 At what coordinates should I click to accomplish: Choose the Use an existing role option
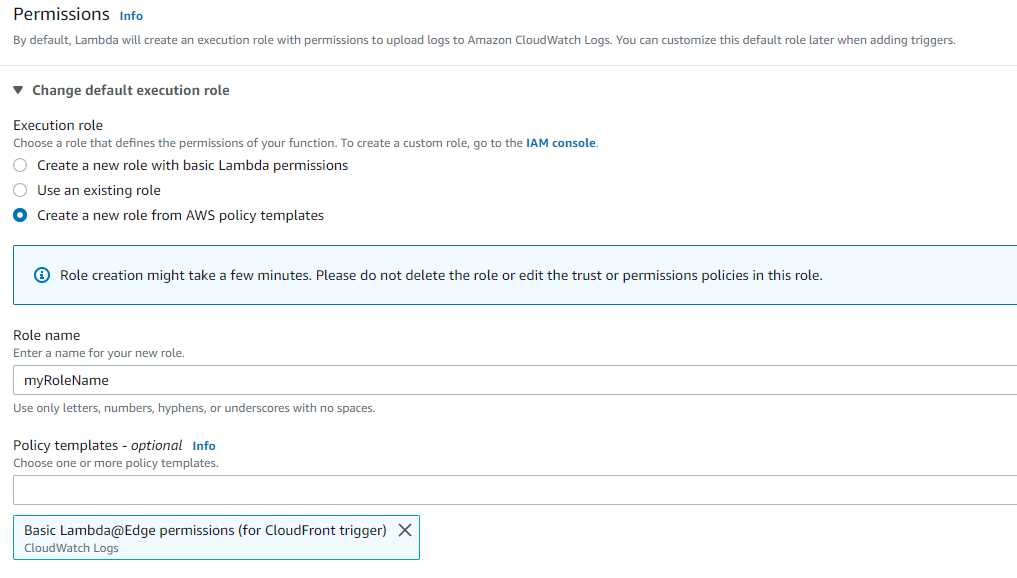pyautogui.click(x=20, y=190)
